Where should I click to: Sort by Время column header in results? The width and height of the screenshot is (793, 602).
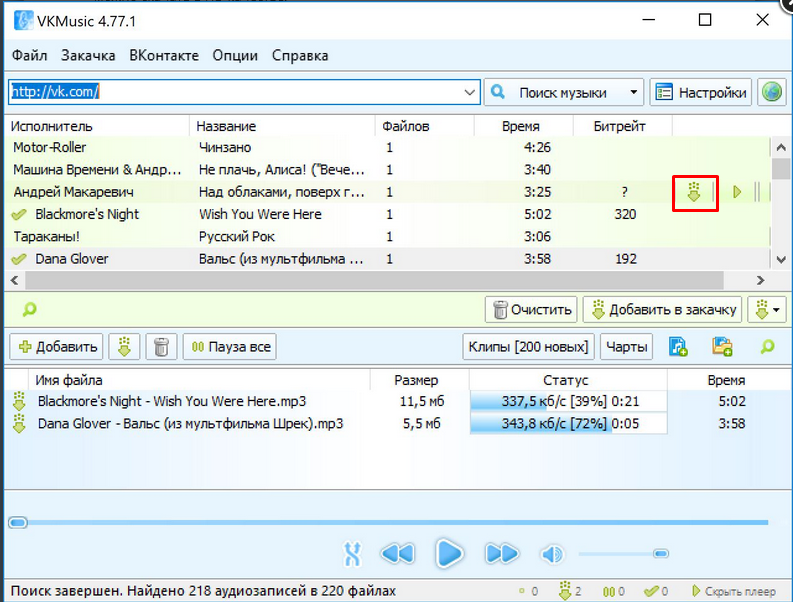tap(524, 126)
